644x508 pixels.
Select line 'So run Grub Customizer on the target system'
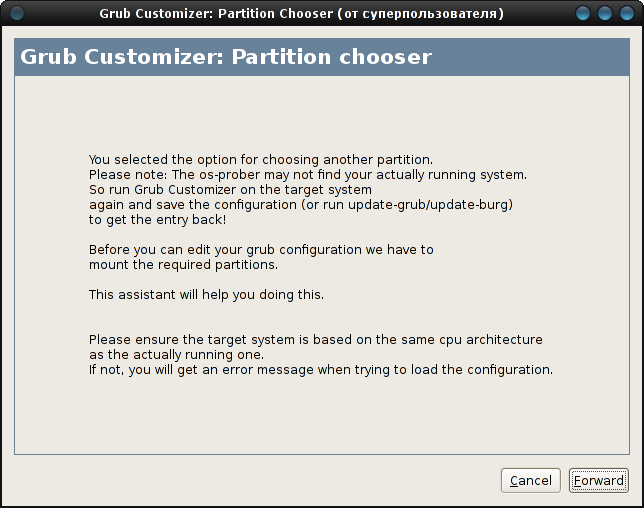(230, 189)
